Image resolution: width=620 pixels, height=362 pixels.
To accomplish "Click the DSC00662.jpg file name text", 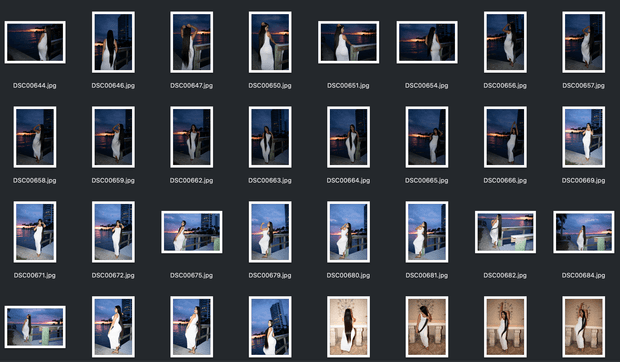I will 191,181.
